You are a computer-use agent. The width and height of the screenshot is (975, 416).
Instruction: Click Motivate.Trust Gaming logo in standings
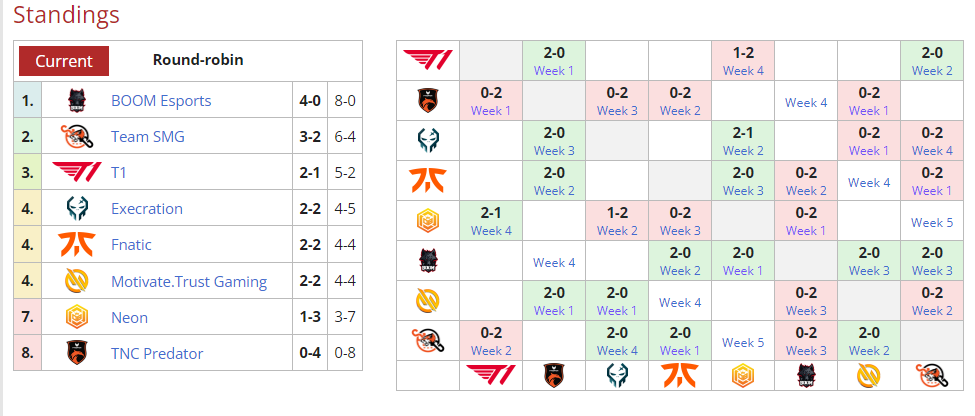tap(77, 281)
